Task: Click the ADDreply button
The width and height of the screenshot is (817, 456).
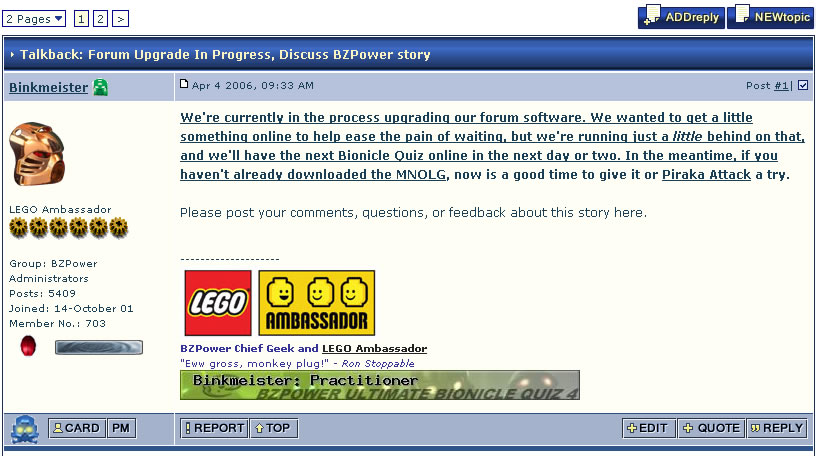Action: click(681, 17)
